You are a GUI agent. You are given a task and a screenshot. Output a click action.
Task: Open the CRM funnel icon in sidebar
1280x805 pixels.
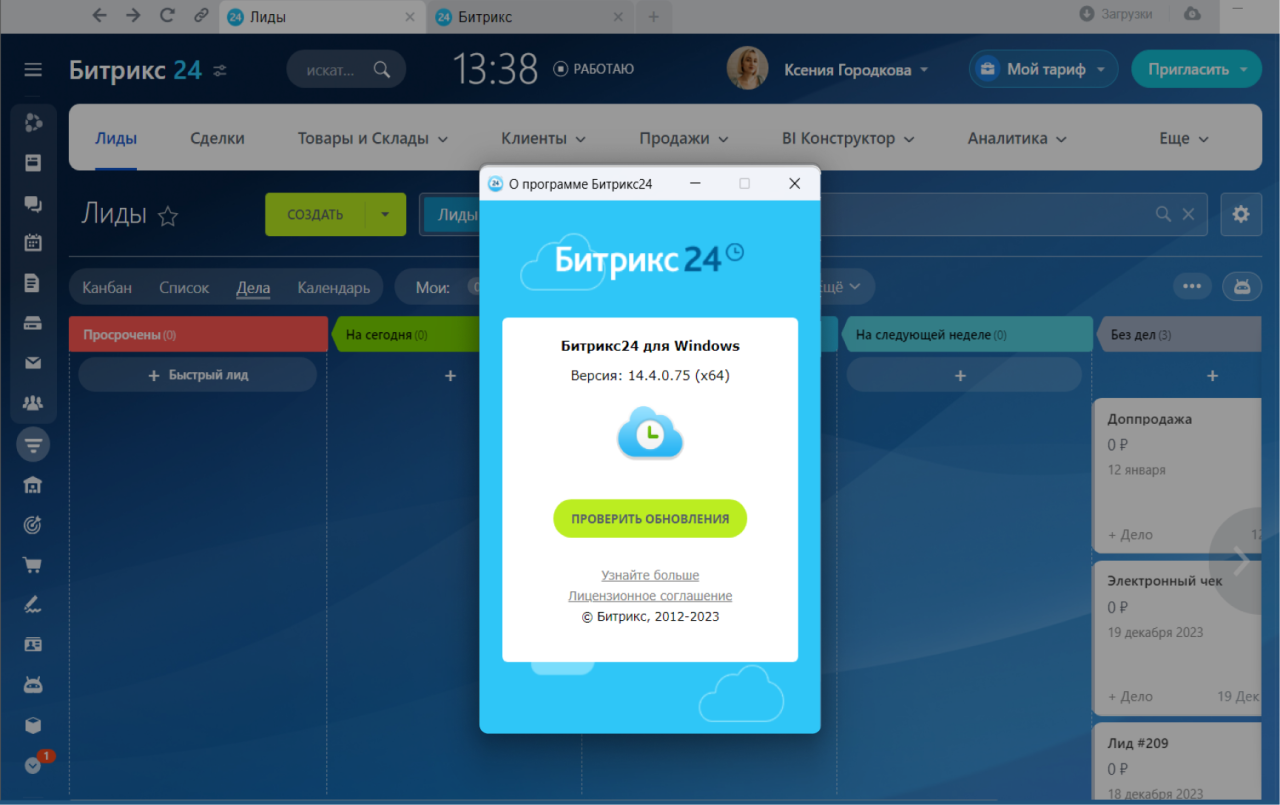tap(33, 444)
